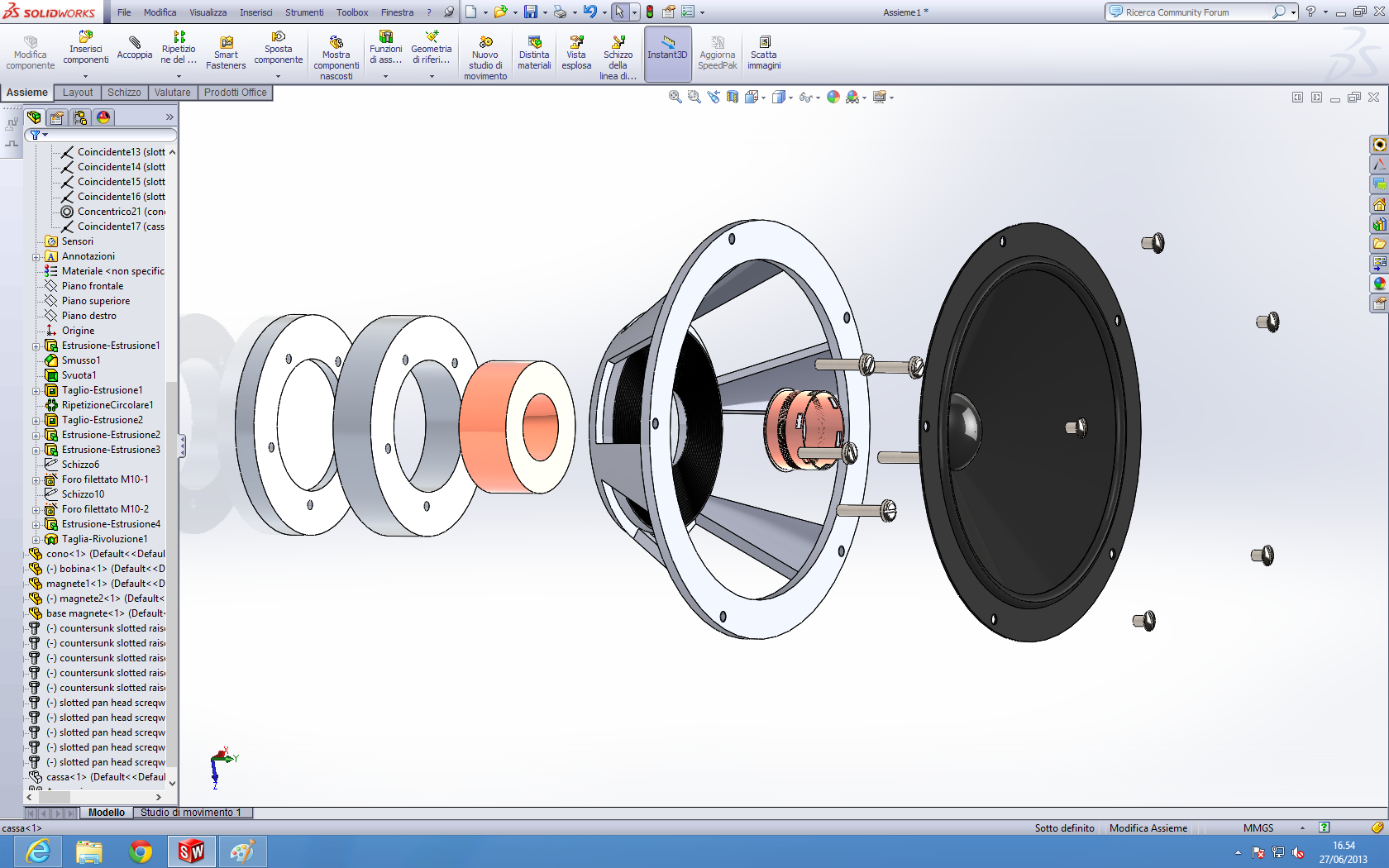Click the MMGS units selector
The width and height of the screenshot is (1389, 868).
point(1258,828)
